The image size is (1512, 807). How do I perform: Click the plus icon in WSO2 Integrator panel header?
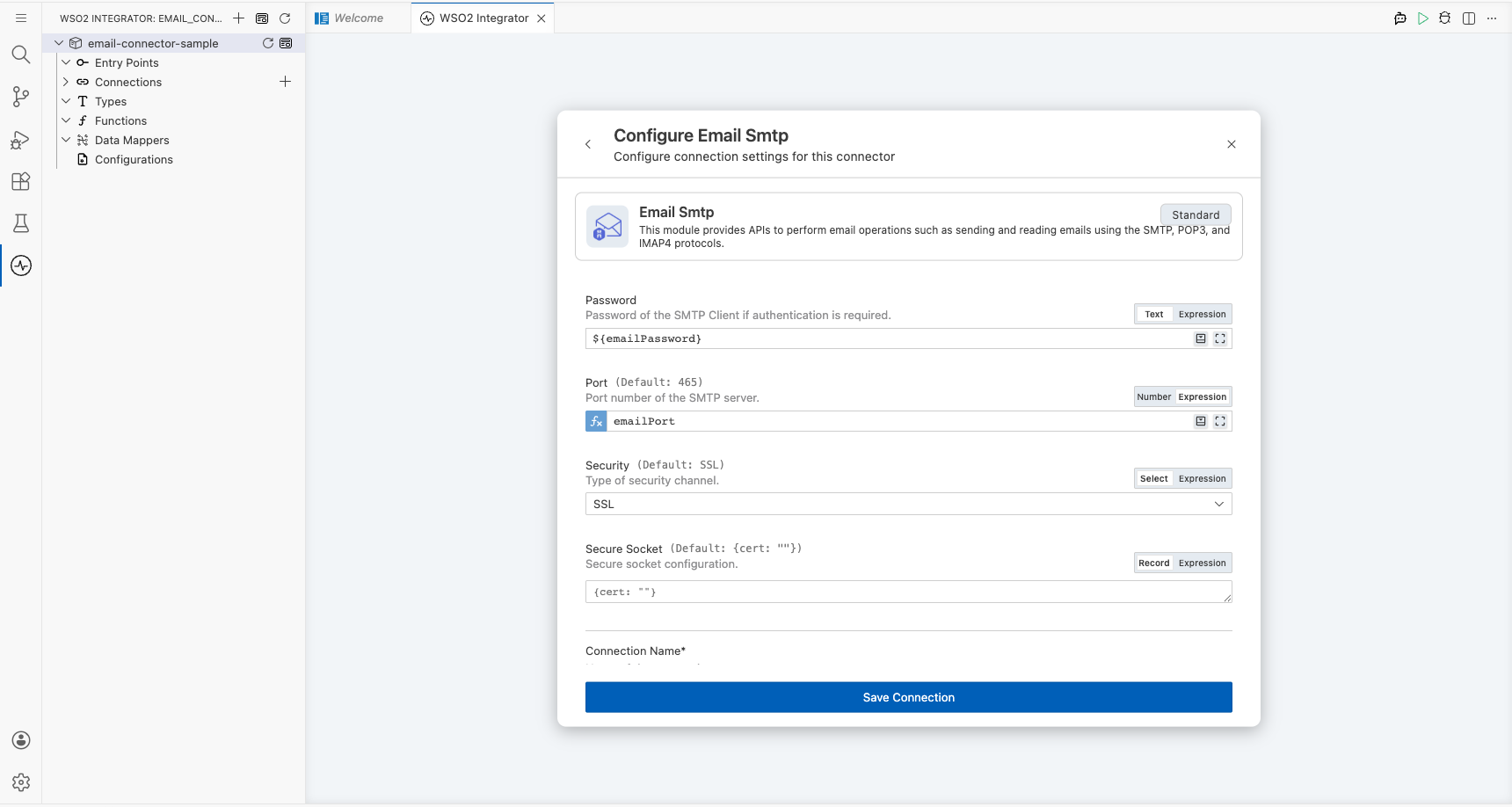point(238,18)
